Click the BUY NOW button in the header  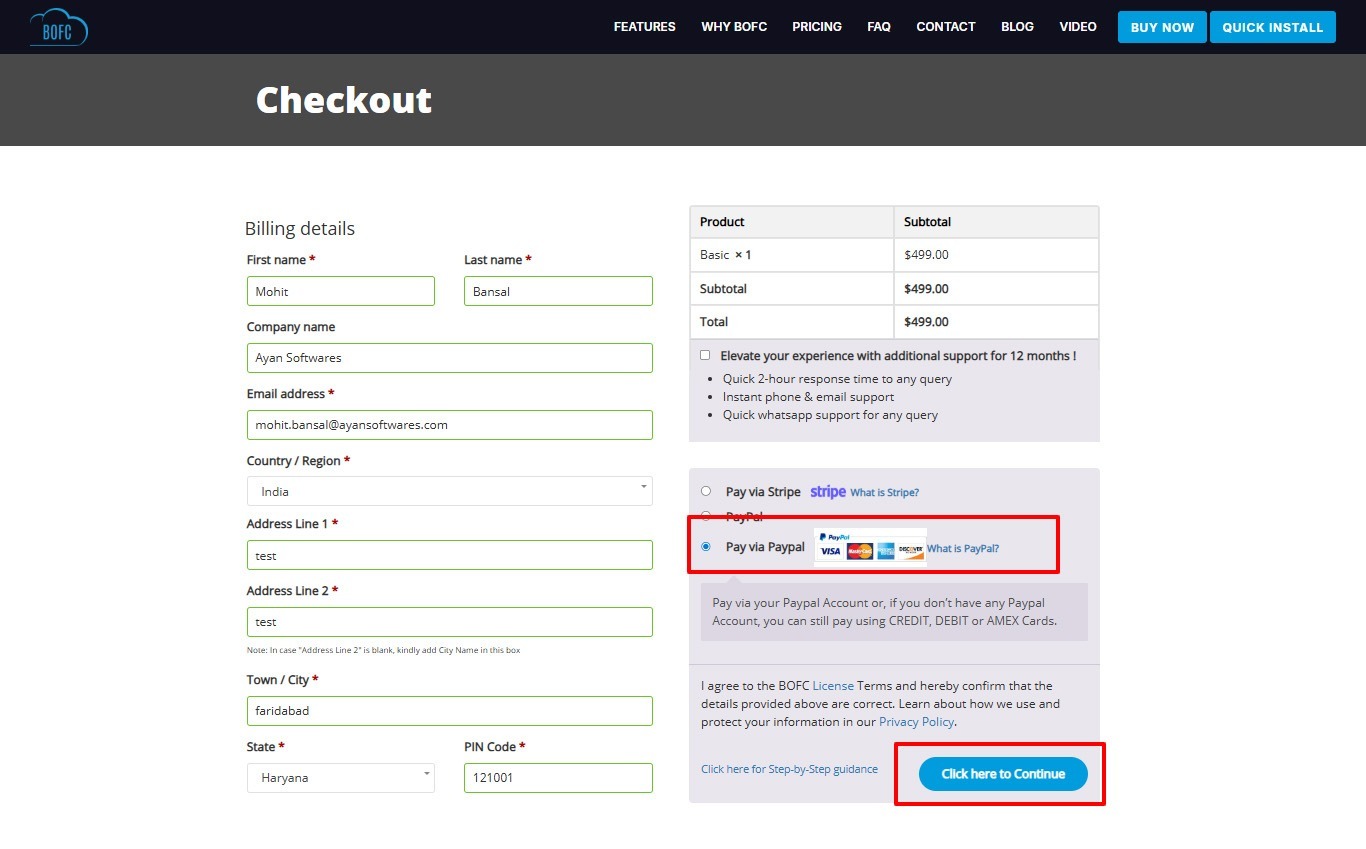tap(1161, 27)
